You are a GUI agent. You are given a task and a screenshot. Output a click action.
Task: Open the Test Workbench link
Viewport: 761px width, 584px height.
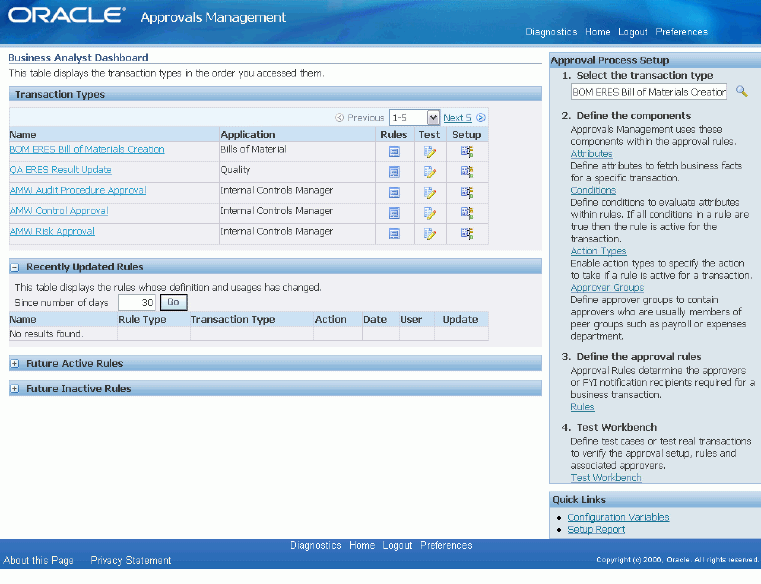(x=606, y=478)
